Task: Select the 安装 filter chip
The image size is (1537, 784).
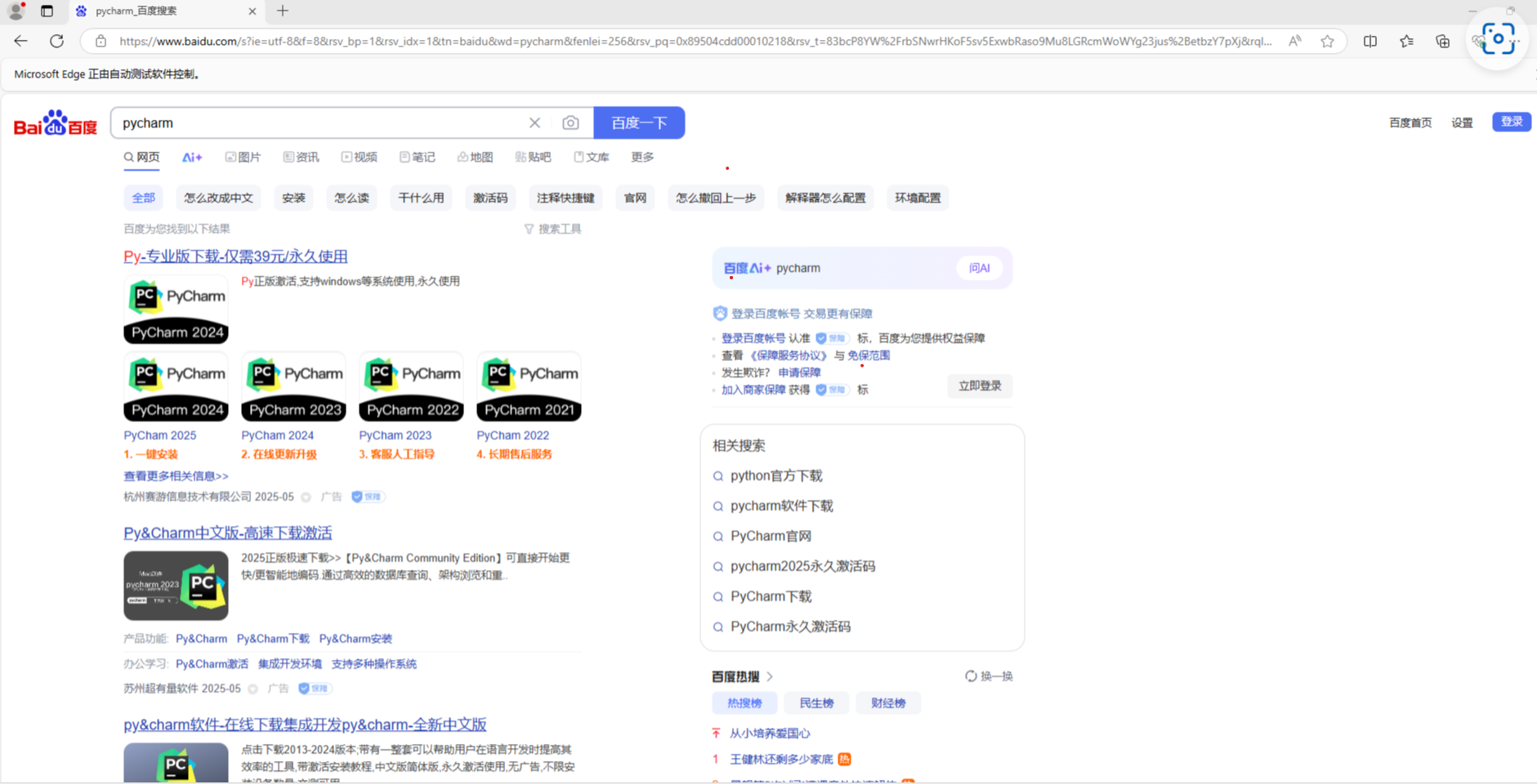Action: tap(293, 198)
